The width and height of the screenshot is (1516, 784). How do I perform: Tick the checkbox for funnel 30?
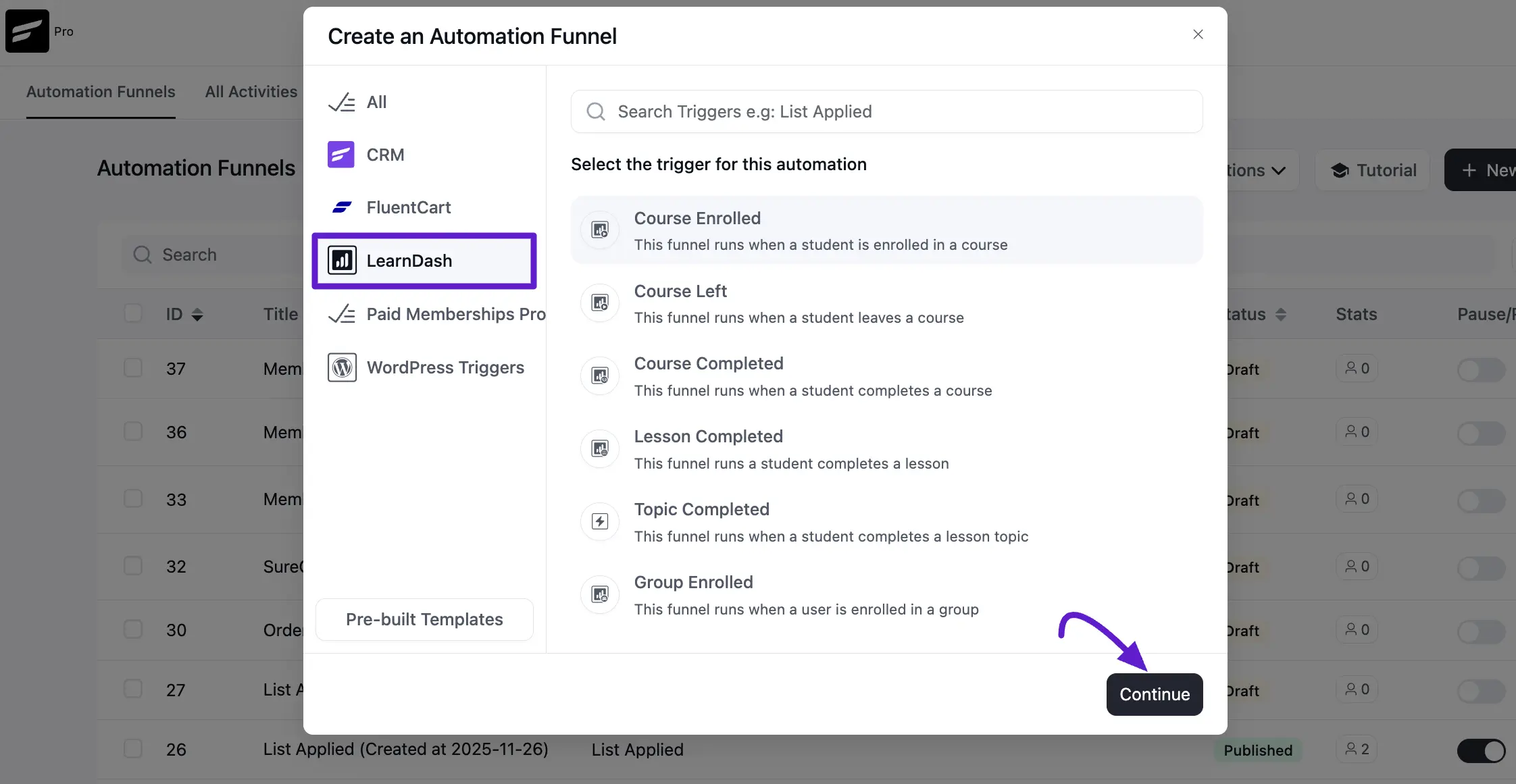pos(133,629)
